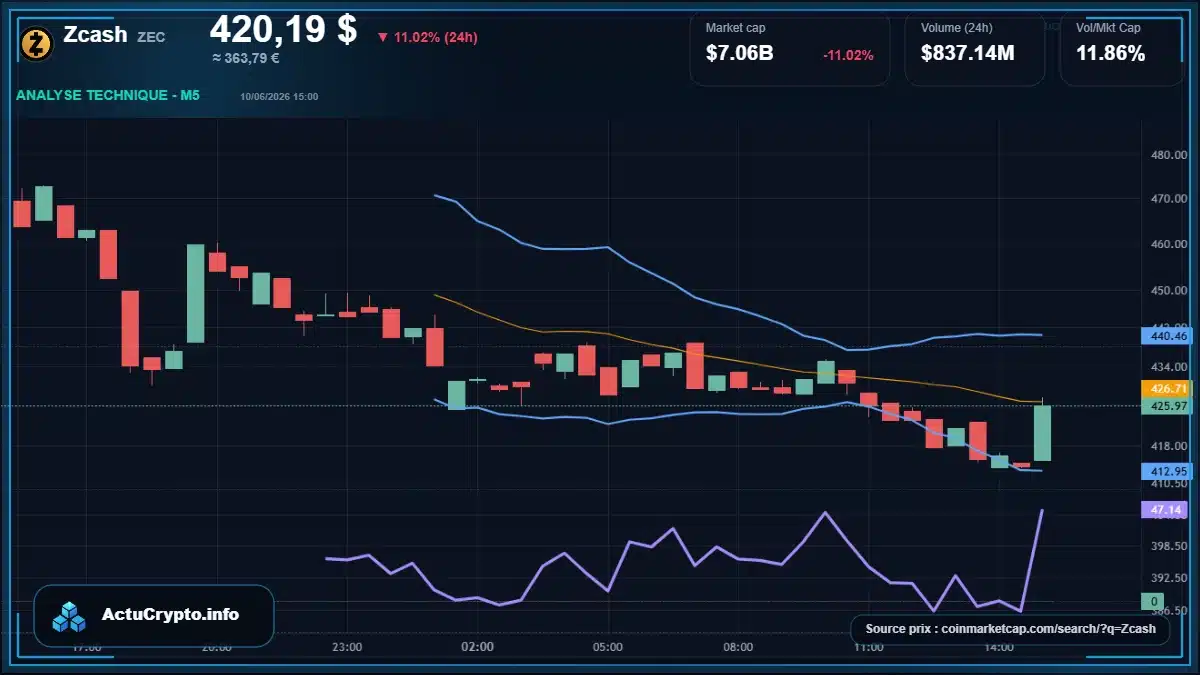Click the 0 green value tag
Screen dimensions: 1200x675
point(1153,601)
